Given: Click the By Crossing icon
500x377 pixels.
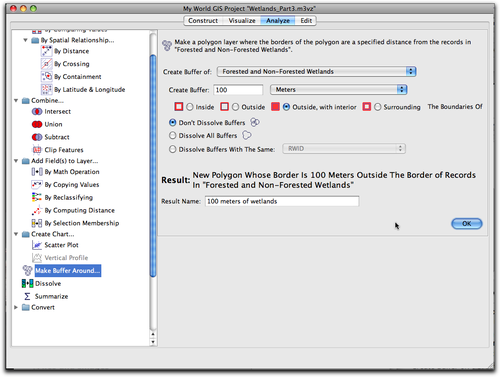Looking at the screenshot, I should coord(46,64).
